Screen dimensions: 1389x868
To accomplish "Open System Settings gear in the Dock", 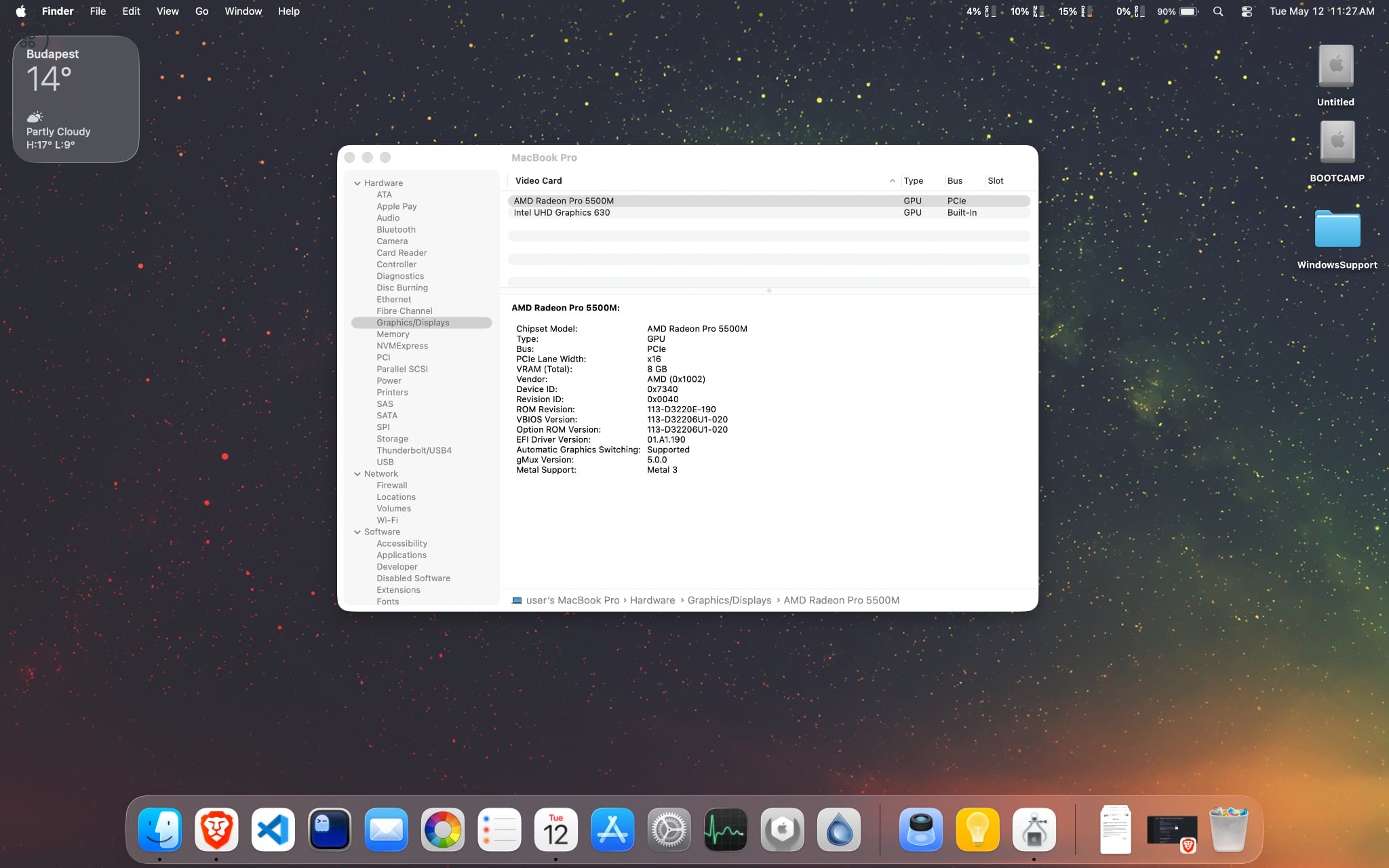I will click(x=669, y=829).
